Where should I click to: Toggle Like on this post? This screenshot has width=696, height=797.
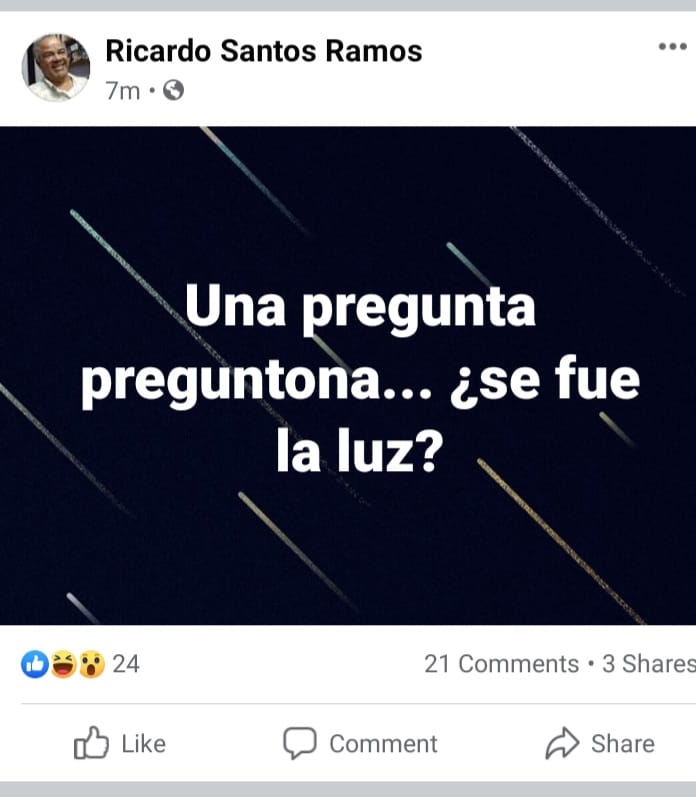(120, 744)
